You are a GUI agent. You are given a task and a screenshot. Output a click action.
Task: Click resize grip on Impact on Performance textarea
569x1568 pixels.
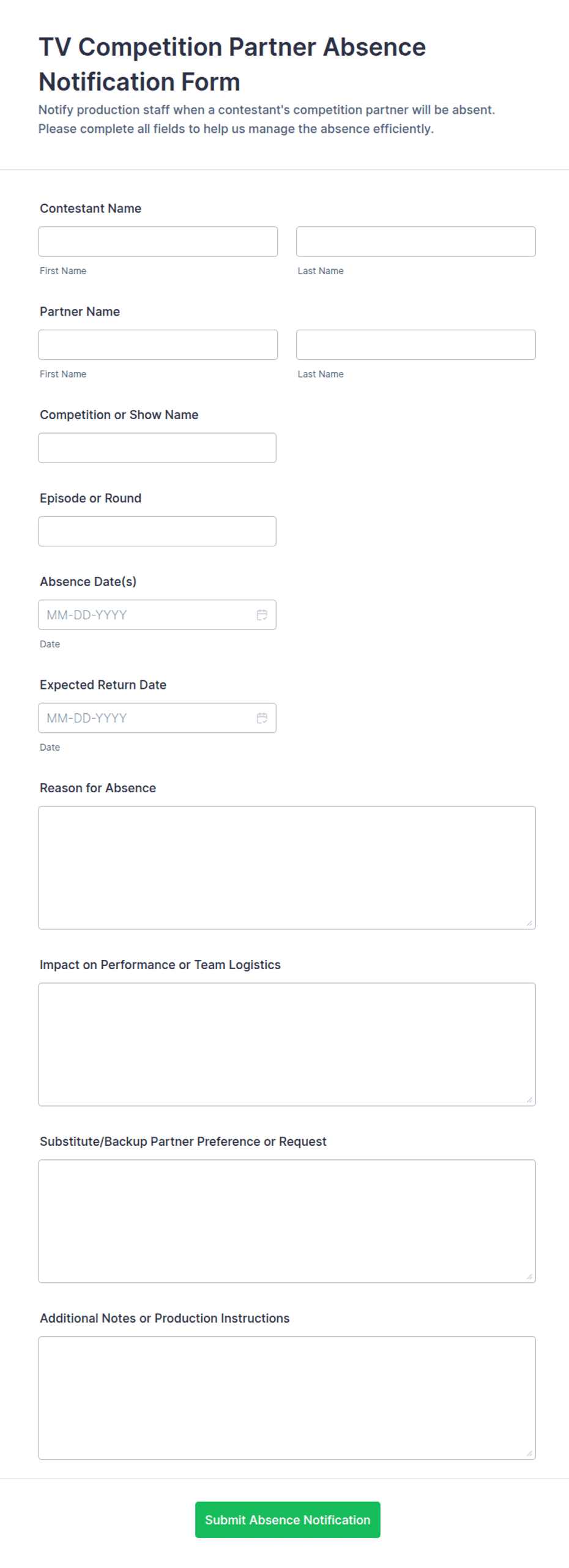tap(529, 1099)
